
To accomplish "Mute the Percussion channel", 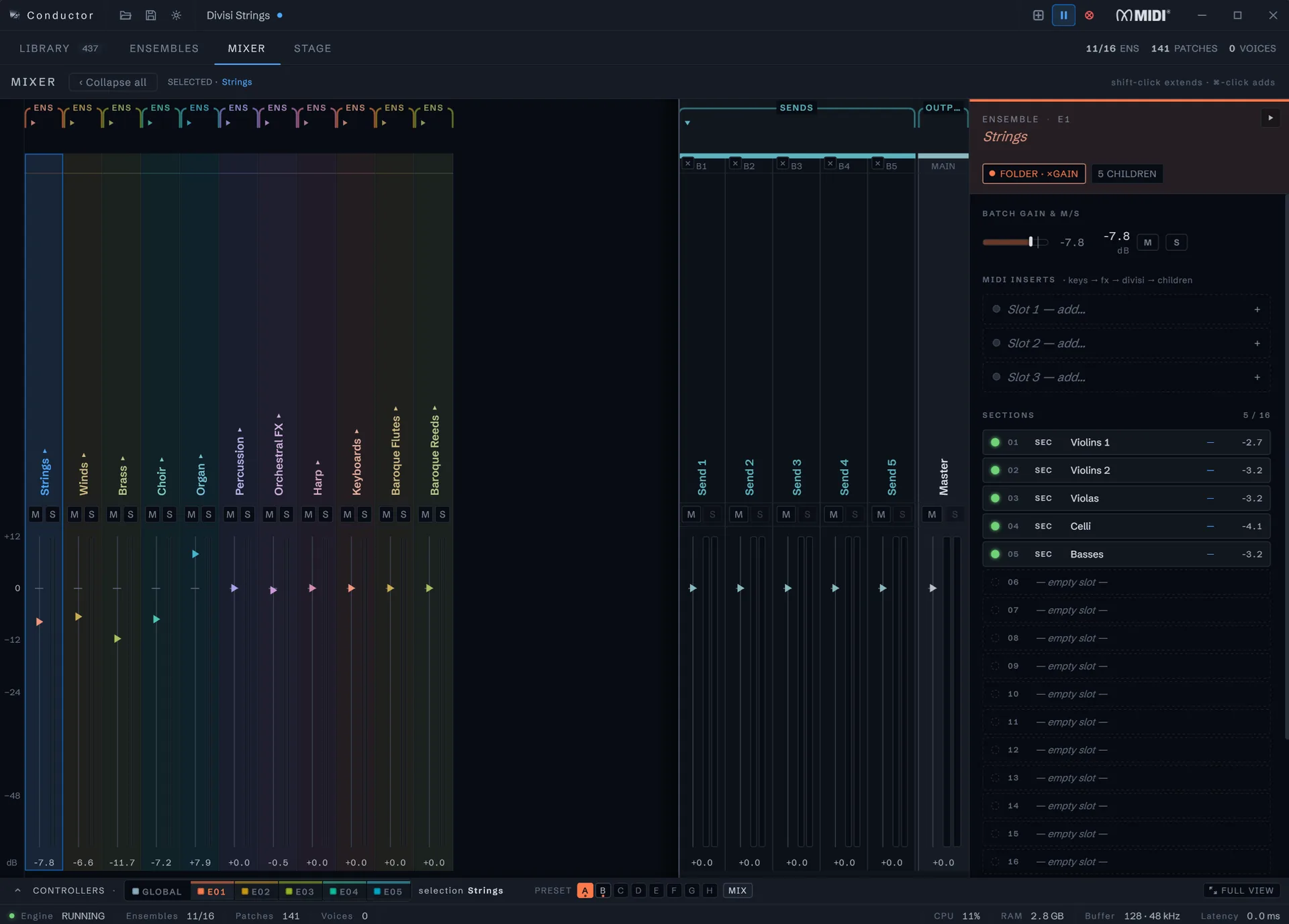I will (x=230, y=515).
